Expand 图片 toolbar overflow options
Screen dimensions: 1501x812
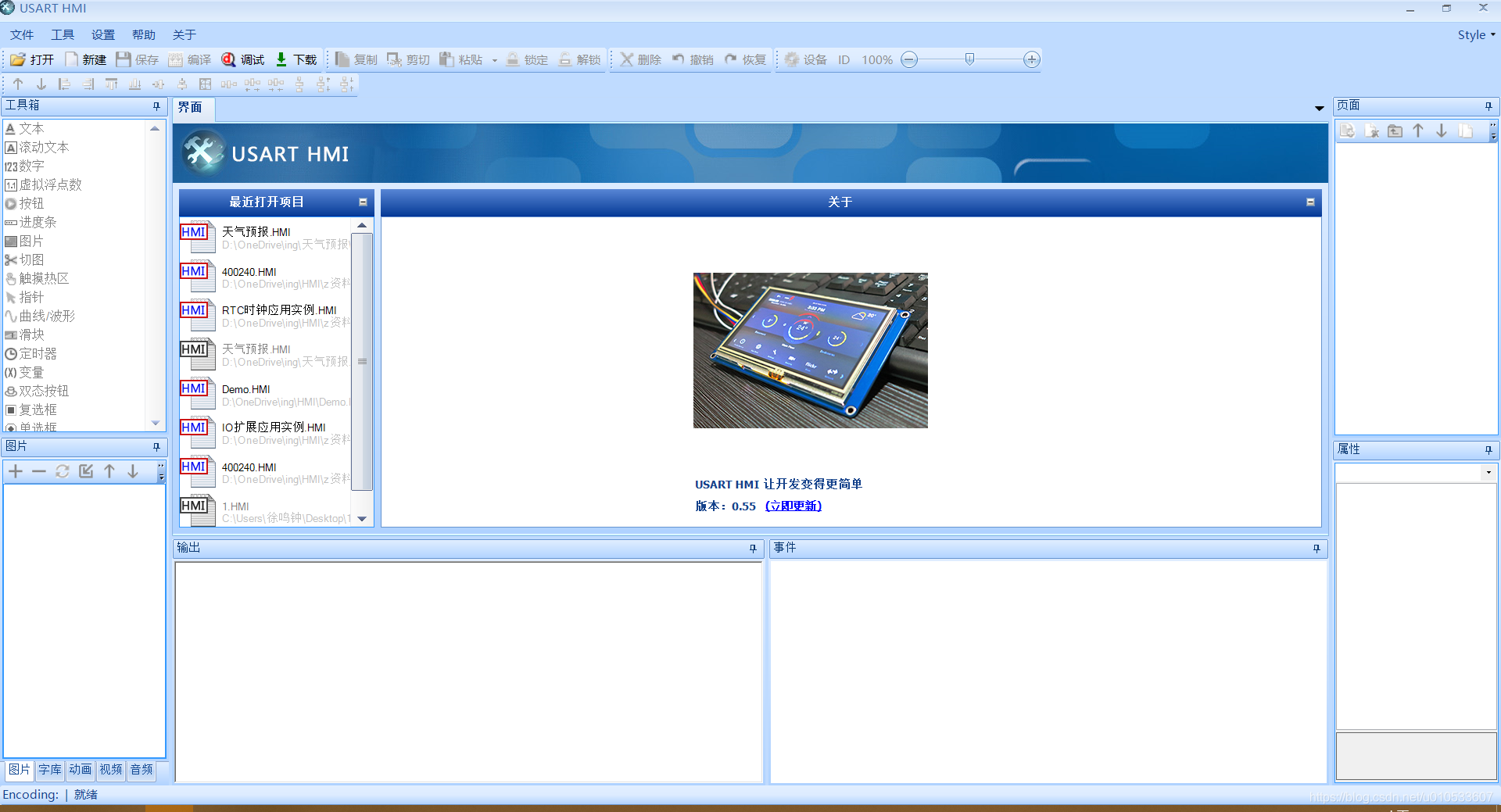(x=161, y=472)
